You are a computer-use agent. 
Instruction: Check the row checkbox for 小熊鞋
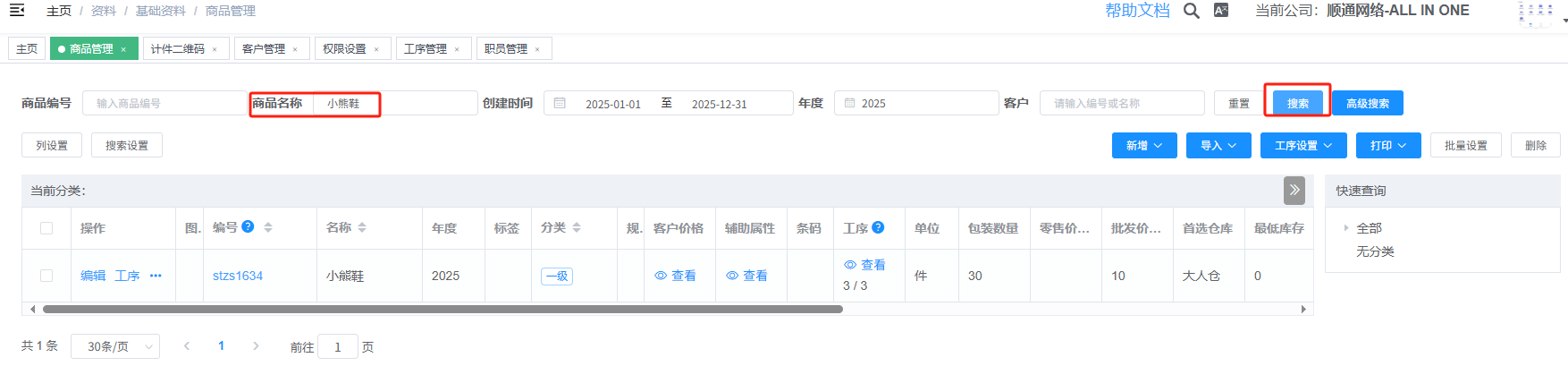pos(46,276)
